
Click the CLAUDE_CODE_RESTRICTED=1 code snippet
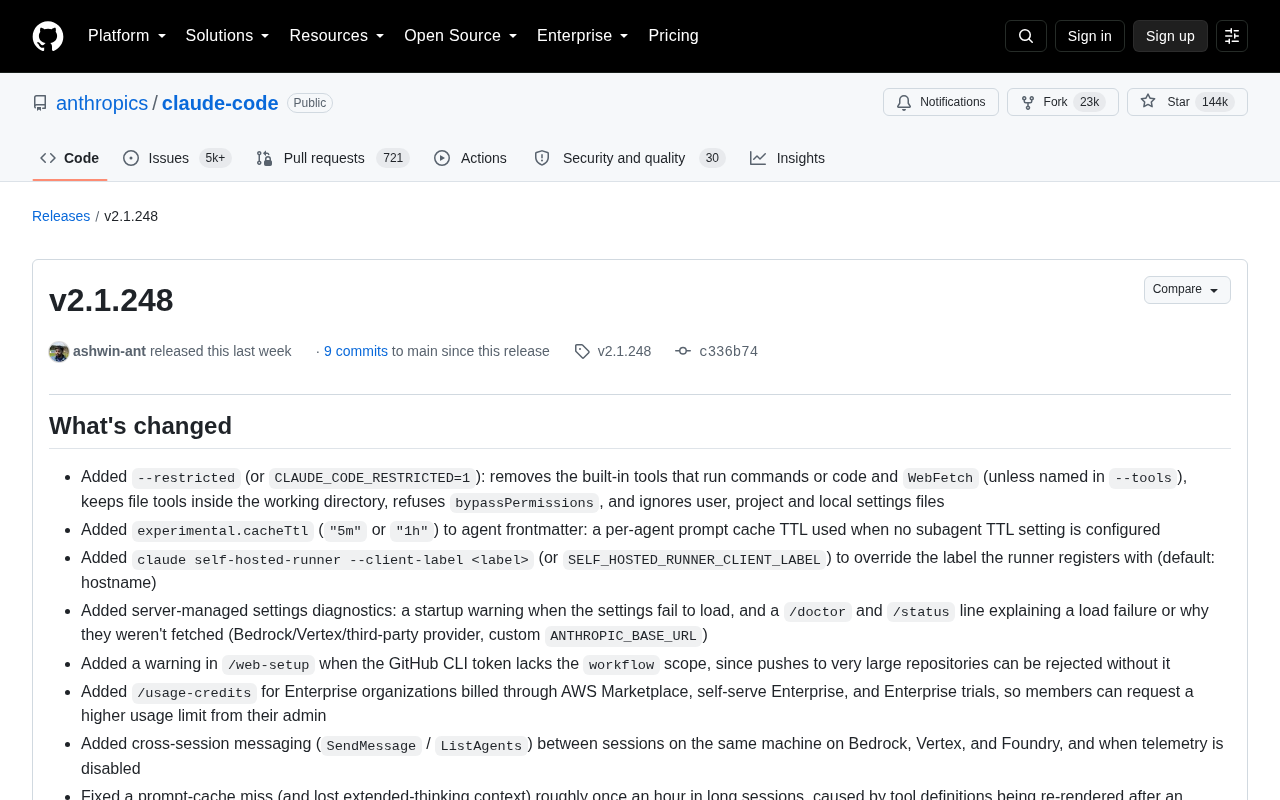[x=372, y=478]
